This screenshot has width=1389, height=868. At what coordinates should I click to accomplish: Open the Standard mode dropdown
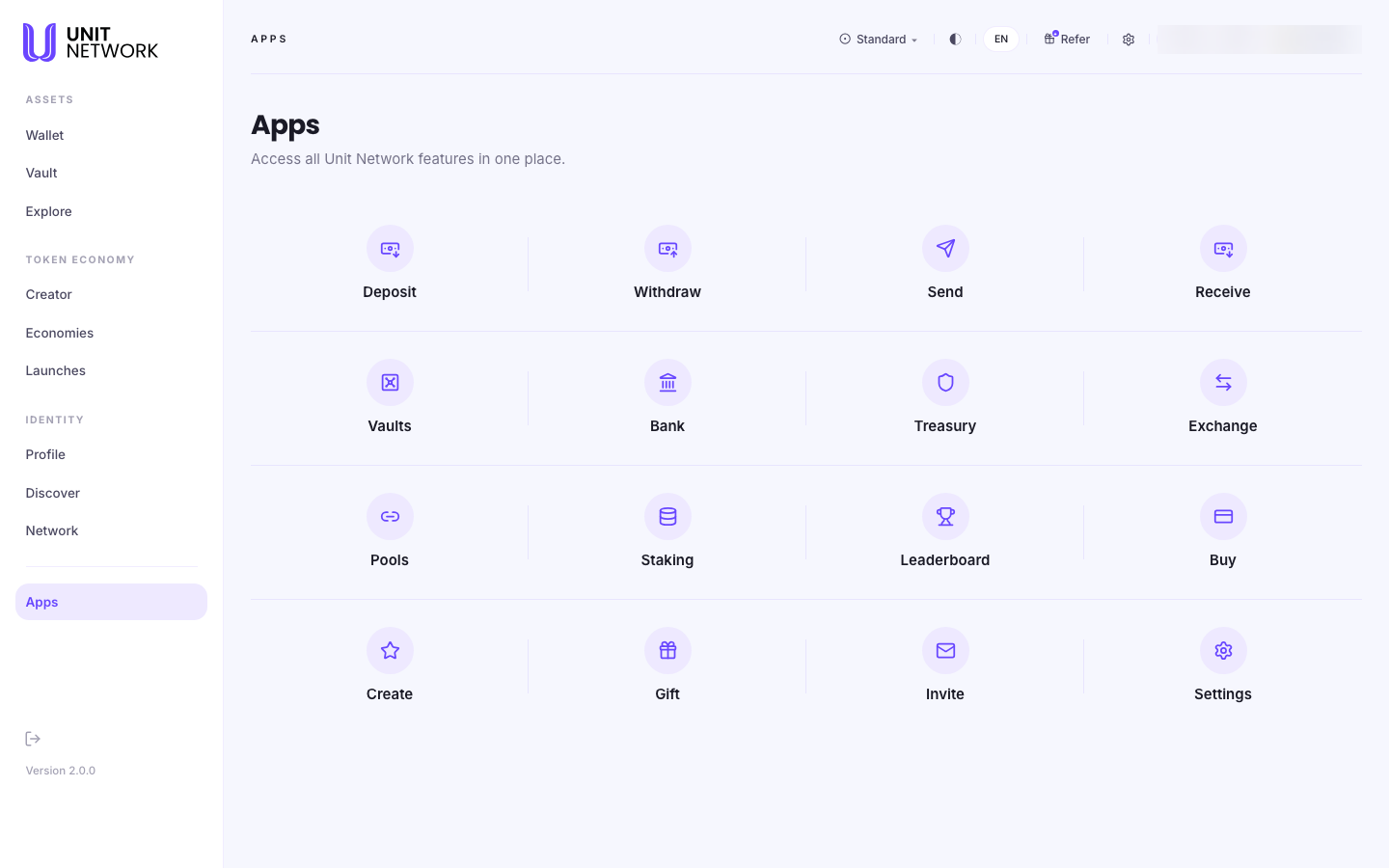click(x=879, y=40)
